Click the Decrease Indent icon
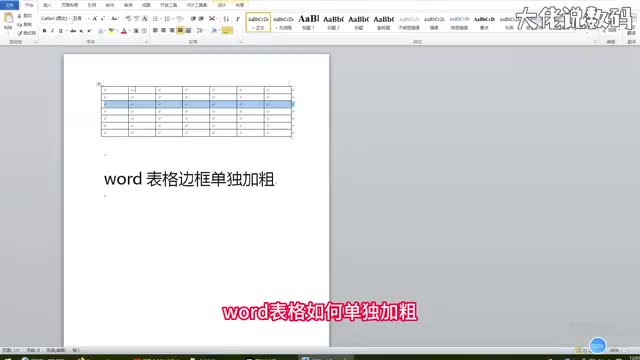This screenshot has width=640, height=360. pos(193,18)
